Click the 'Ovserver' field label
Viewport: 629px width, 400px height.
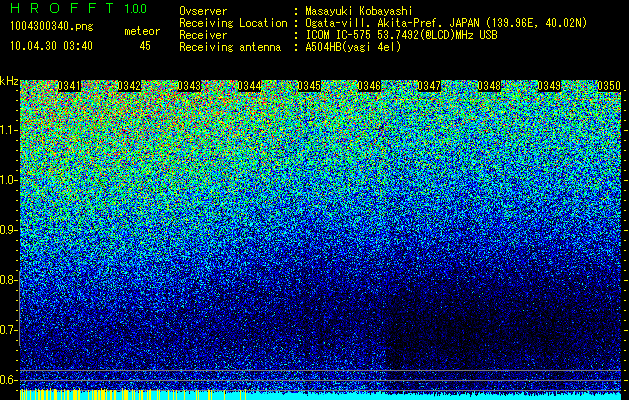tap(203, 11)
